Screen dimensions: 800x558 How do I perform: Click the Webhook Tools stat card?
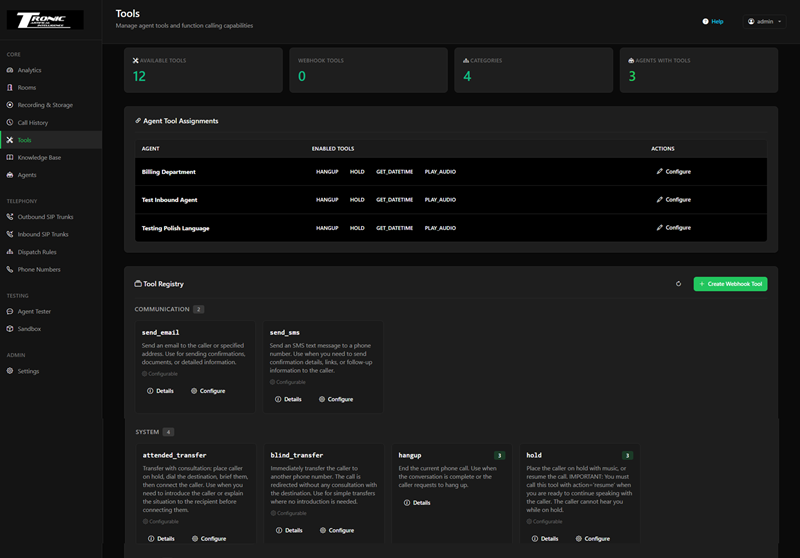(368, 70)
